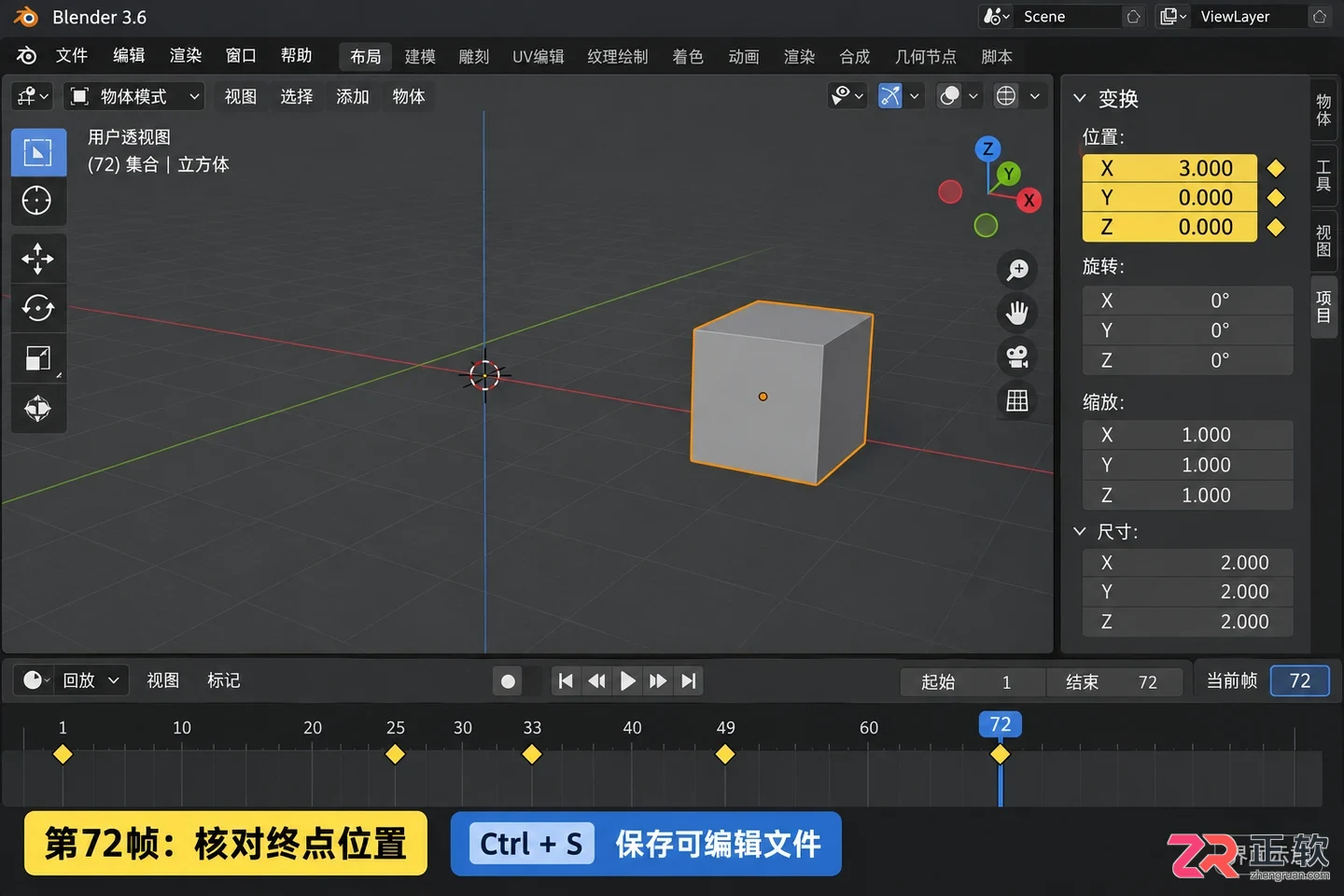Viewport: 1344px width, 896px height.
Task: Toggle viewport overlays button
Action: pos(949,96)
